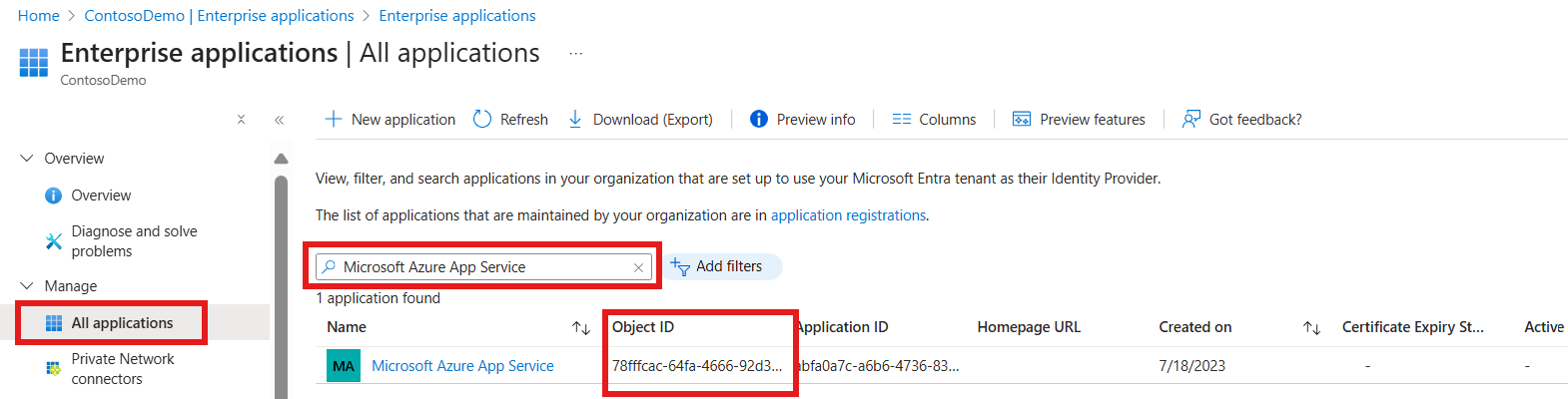Open Overview menu item with info icon
This screenshot has height=399, width=1568.
point(88,196)
